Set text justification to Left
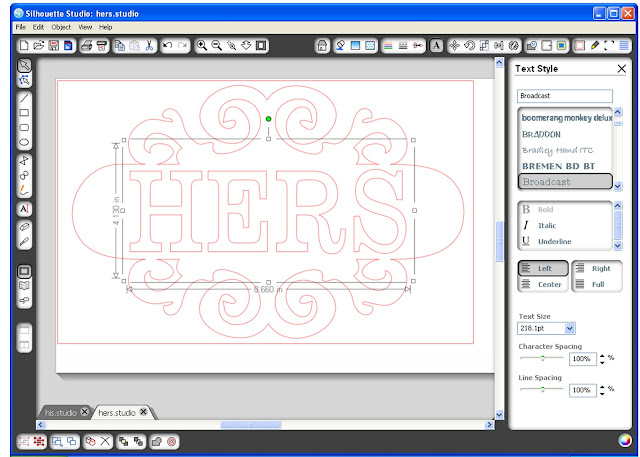Viewport: 640px width, 457px height. (543, 268)
